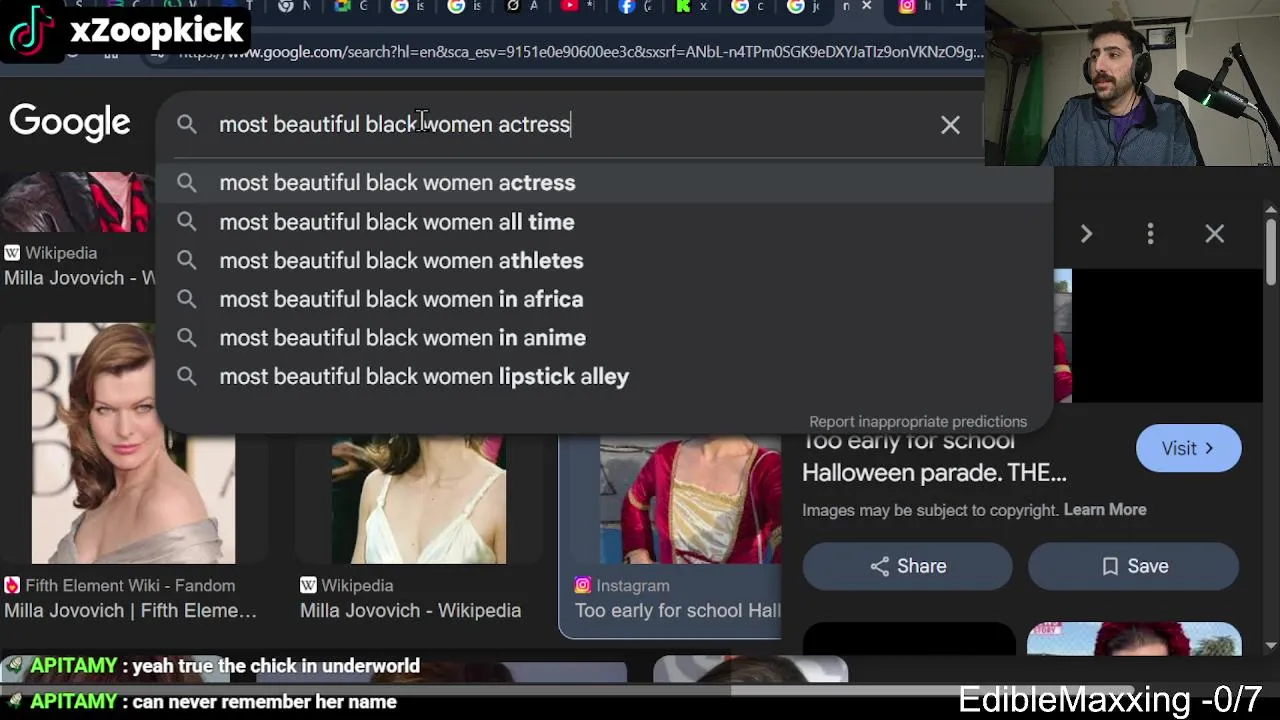Click the Save button
The height and width of the screenshot is (720, 1280).
click(x=1133, y=566)
